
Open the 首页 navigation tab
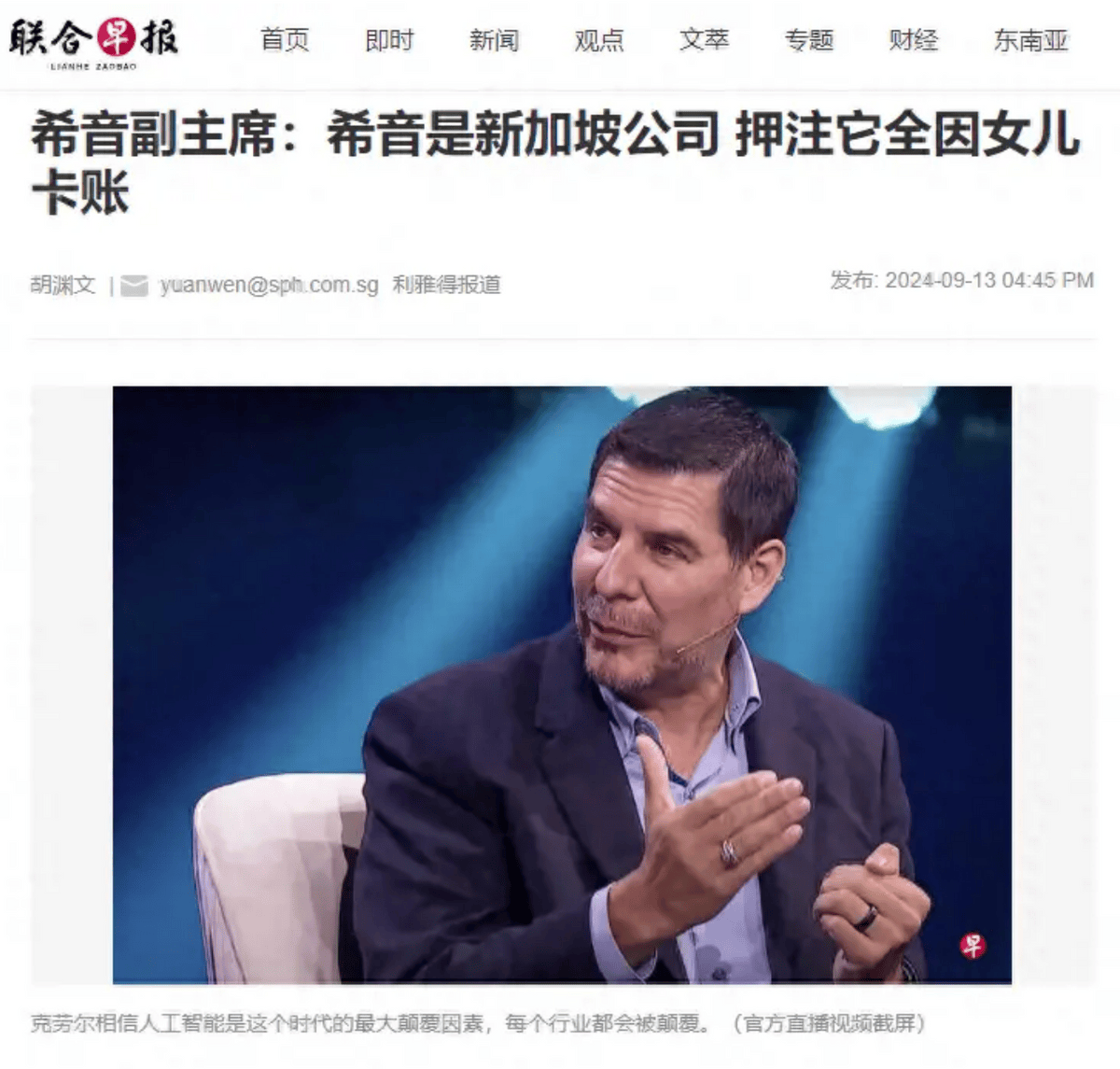click(x=285, y=40)
